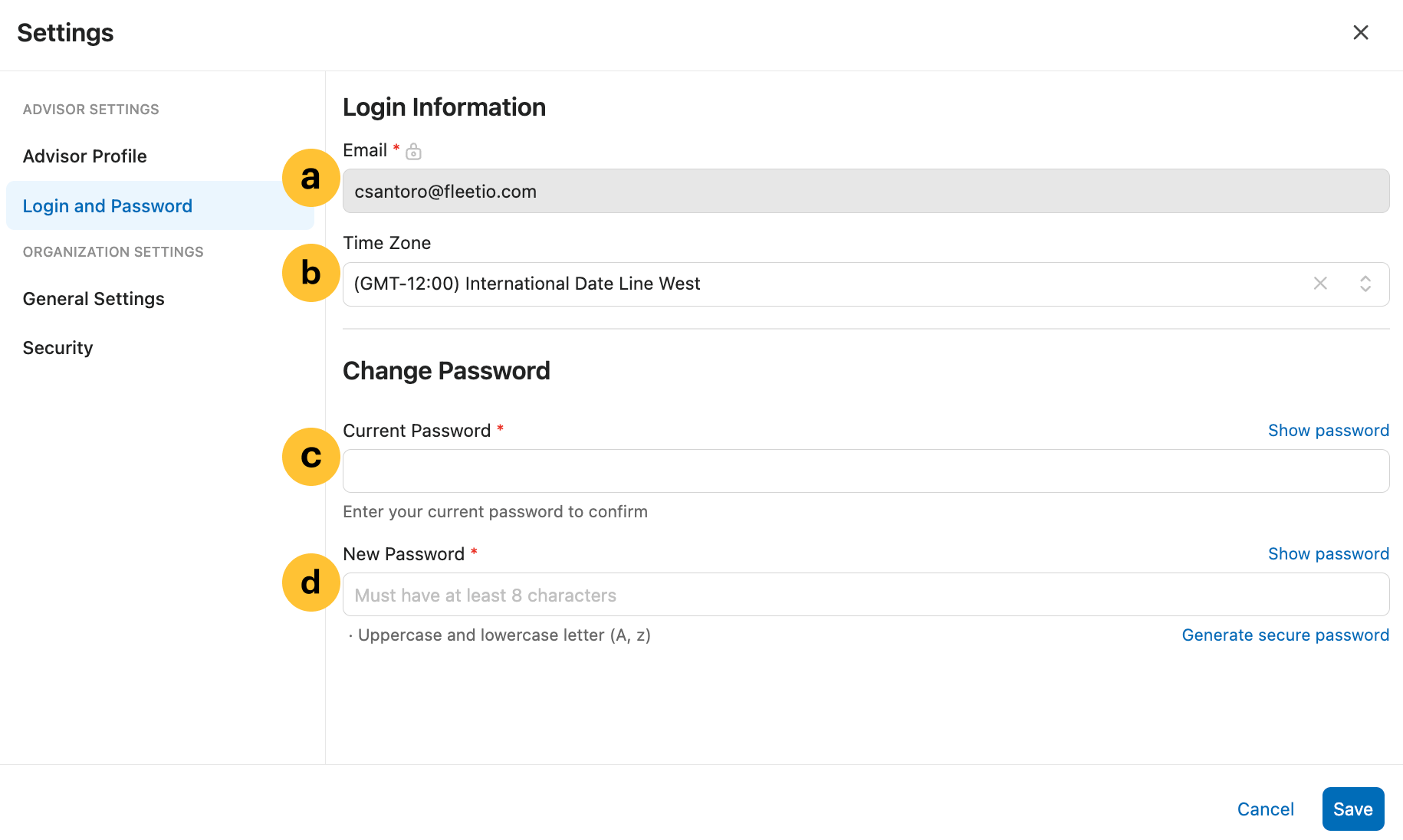This screenshot has width=1403, height=840.
Task: Open the Advisor Profile section
Action: [85, 156]
